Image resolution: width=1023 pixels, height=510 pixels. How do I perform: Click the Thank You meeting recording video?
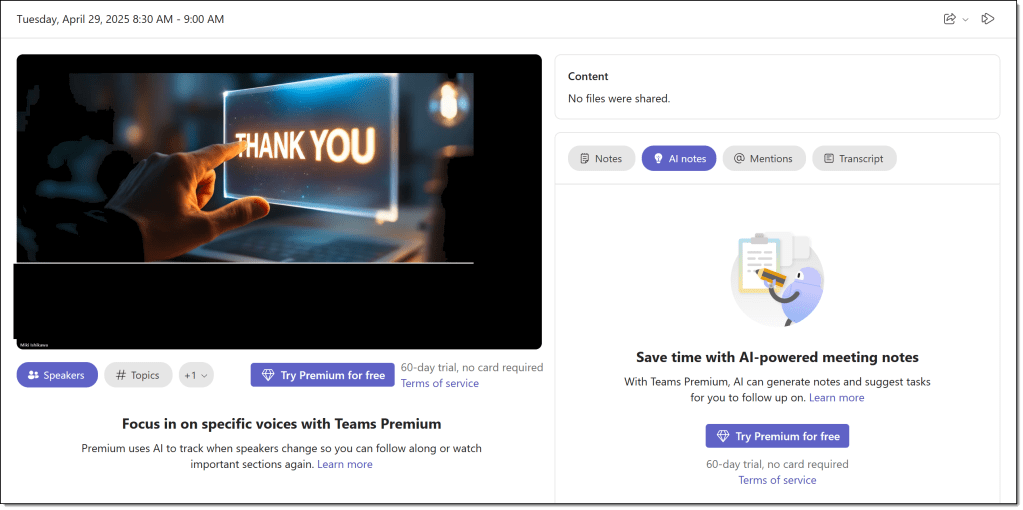point(245,160)
